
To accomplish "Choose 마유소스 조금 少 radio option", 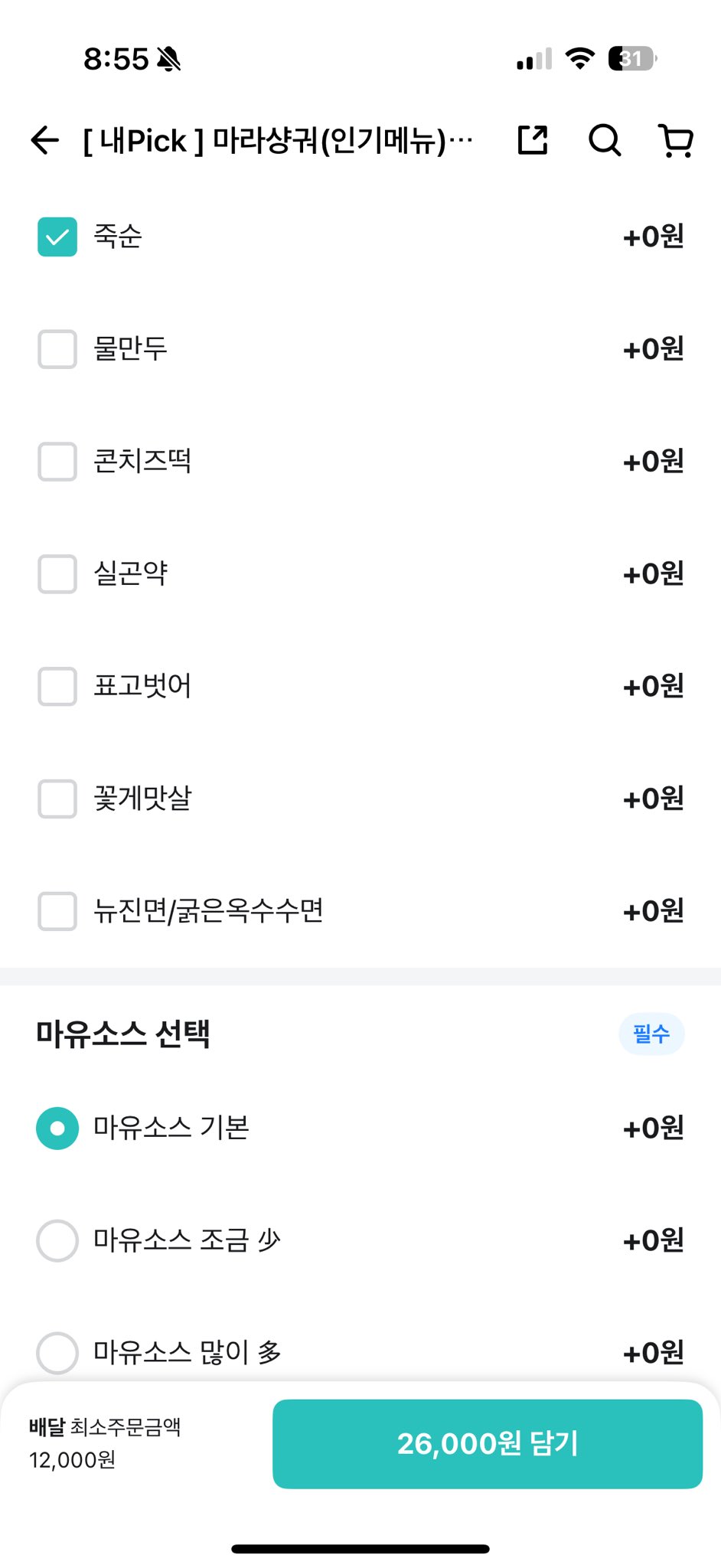I will point(57,1240).
